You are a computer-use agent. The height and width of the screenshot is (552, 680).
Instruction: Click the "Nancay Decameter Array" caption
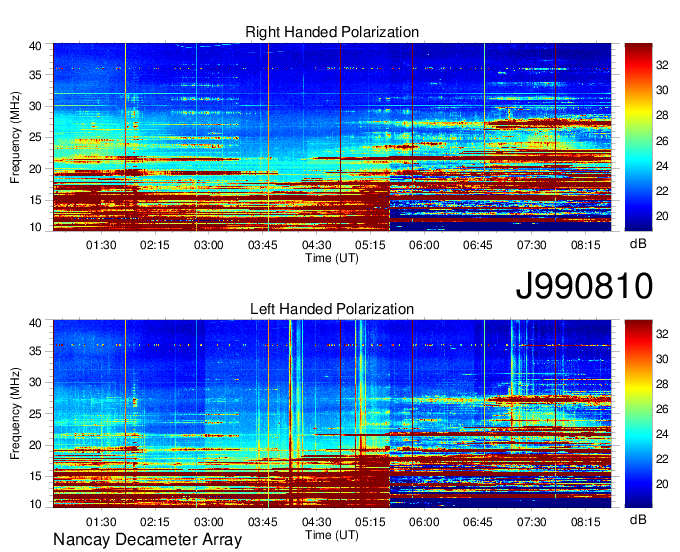pos(147,540)
